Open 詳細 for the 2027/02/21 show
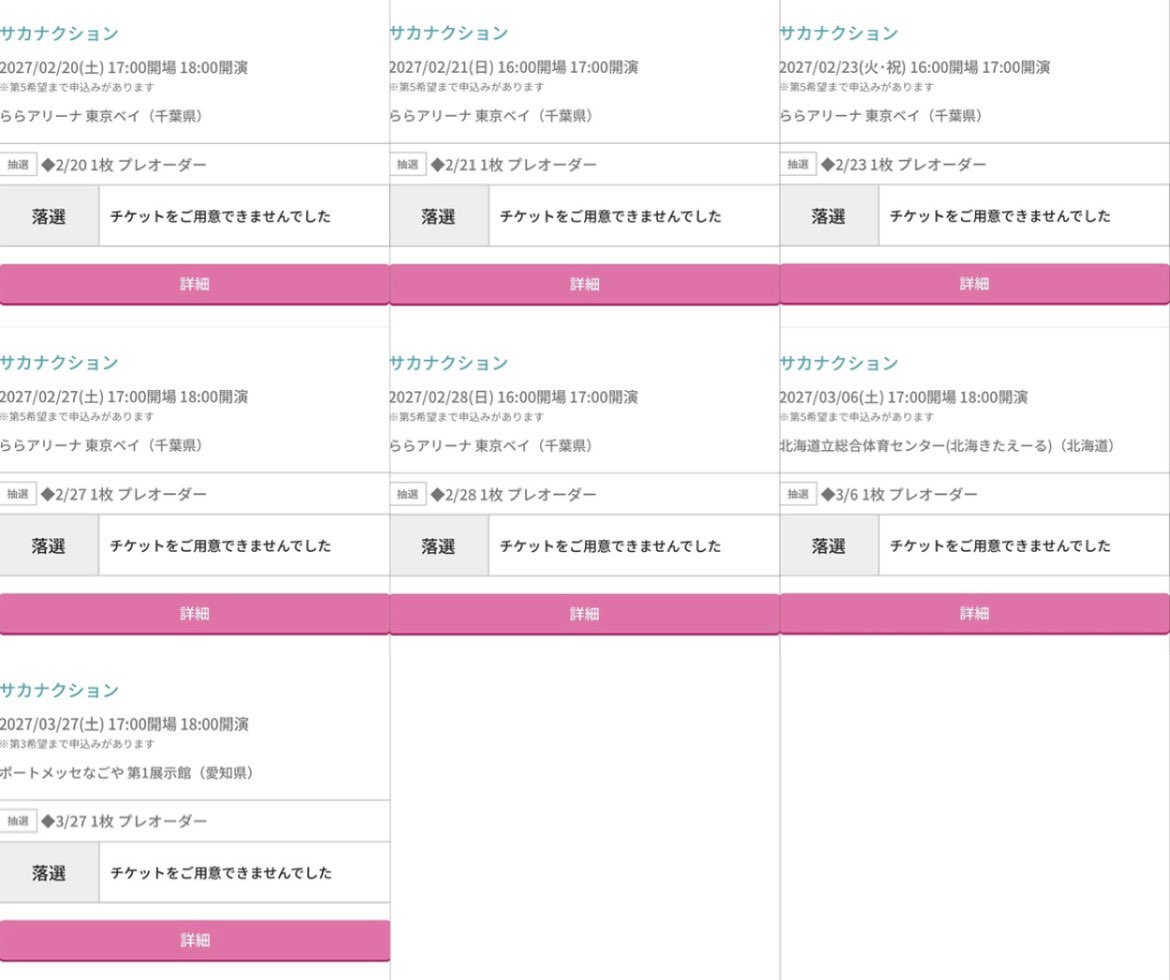This screenshot has height=980, width=1170. pyautogui.click(x=584, y=284)
